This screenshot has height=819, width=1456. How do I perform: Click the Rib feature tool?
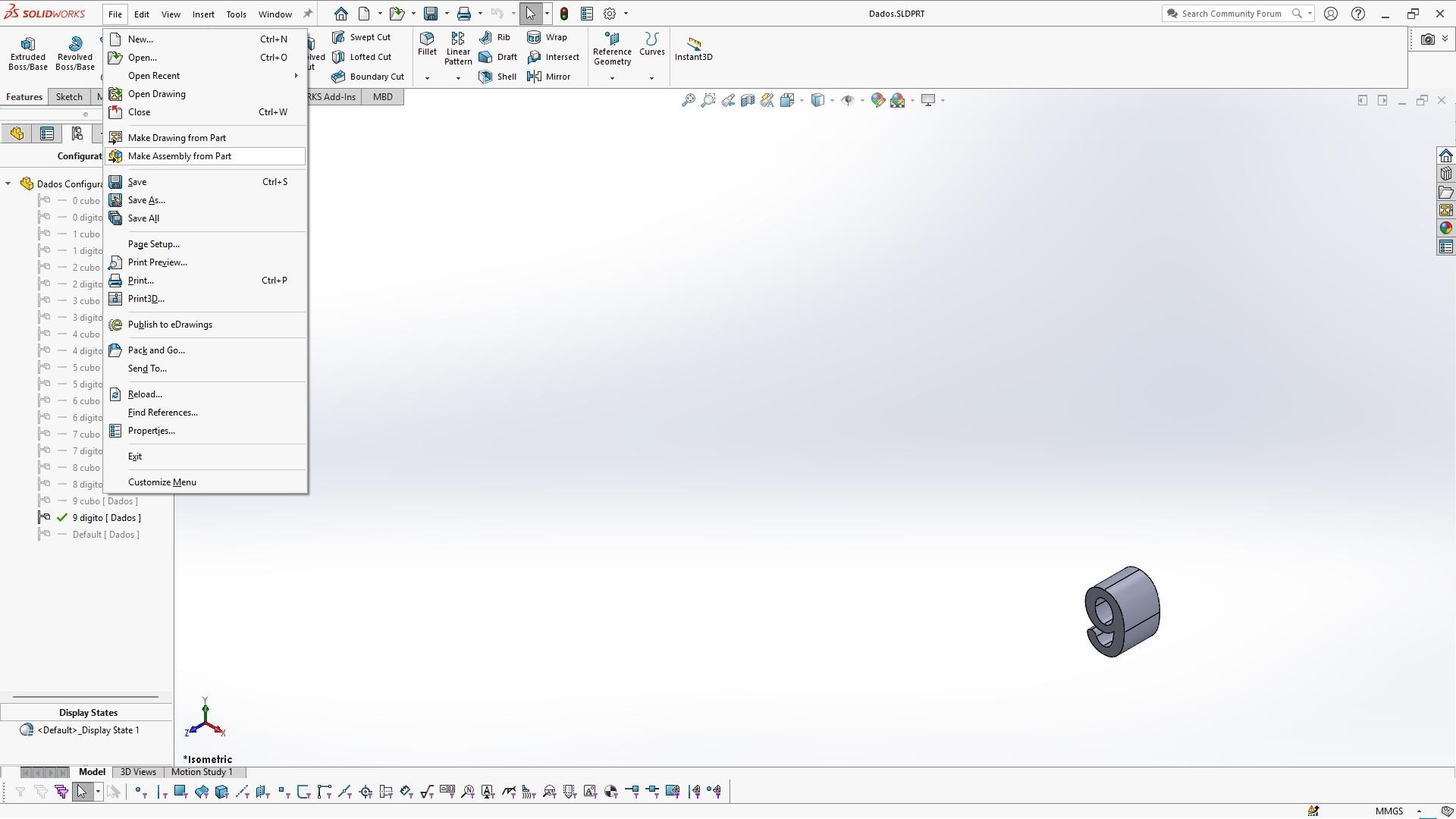click(x=495, y=37)
